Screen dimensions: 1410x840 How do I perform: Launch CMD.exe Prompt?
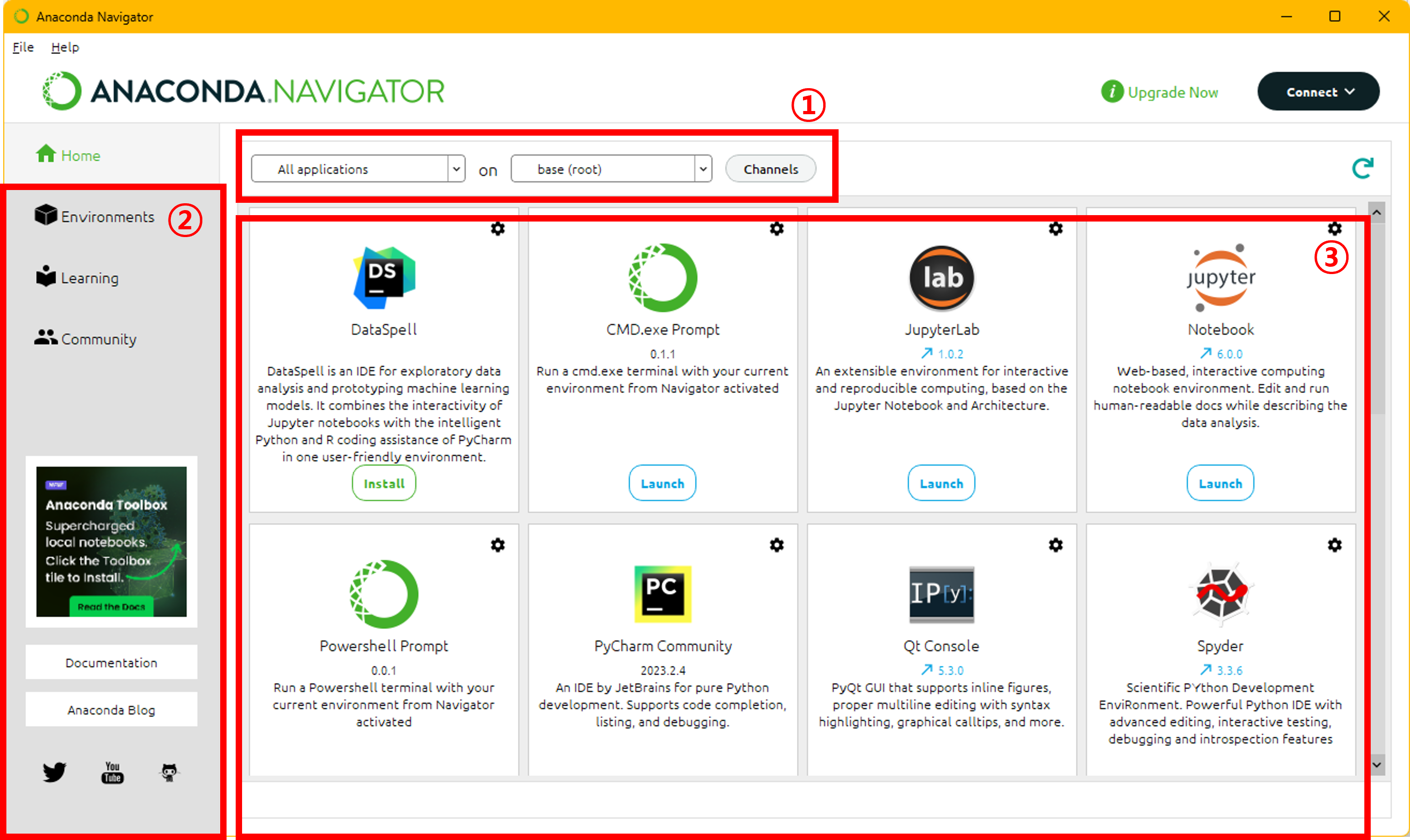tap(662, 483)
